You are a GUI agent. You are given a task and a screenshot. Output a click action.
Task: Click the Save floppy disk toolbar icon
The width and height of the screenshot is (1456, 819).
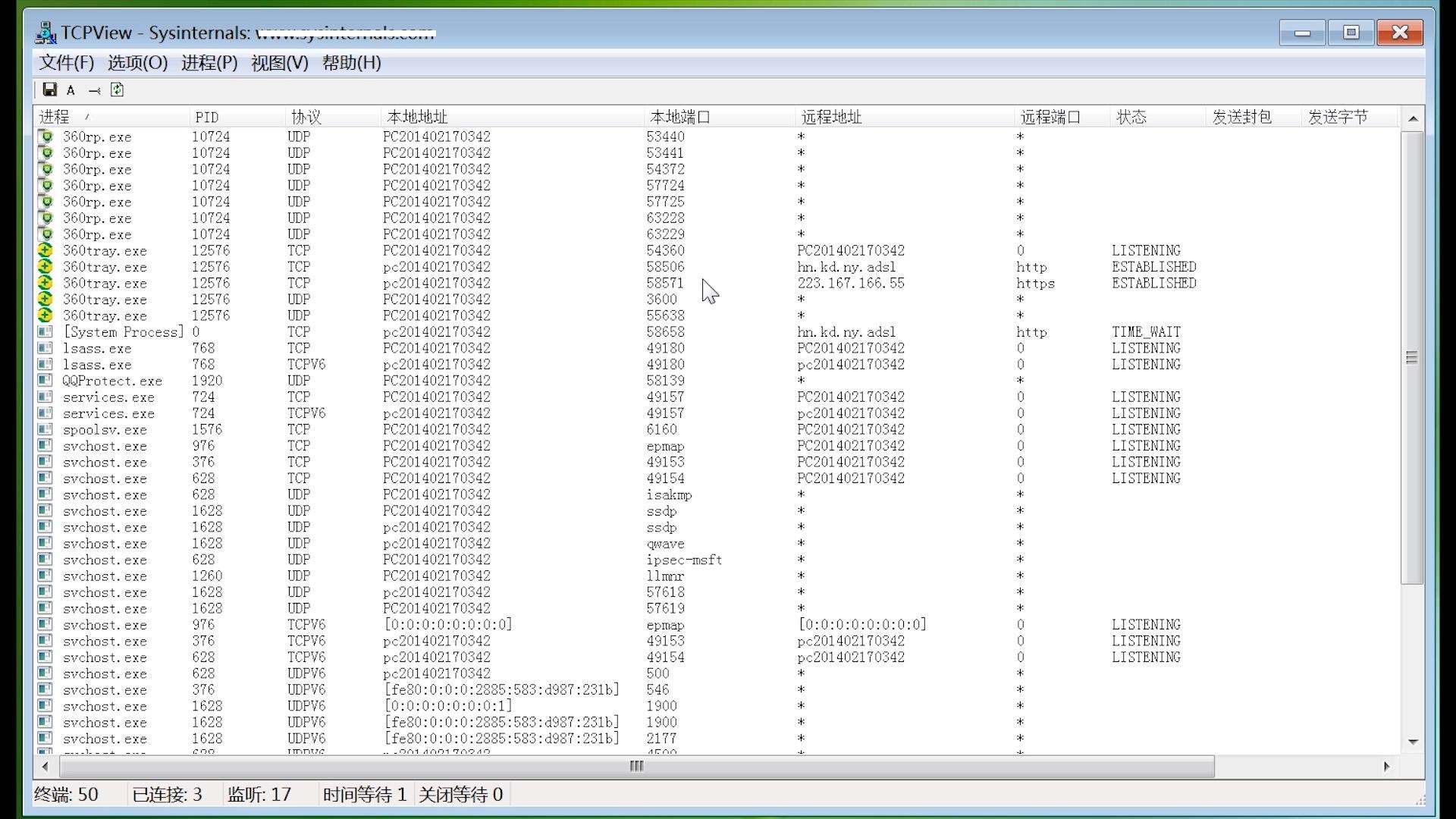point(49,90)
